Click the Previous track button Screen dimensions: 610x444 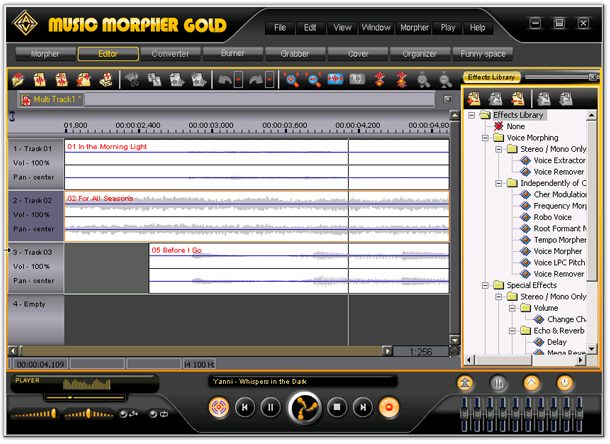[x=245, y=407]
